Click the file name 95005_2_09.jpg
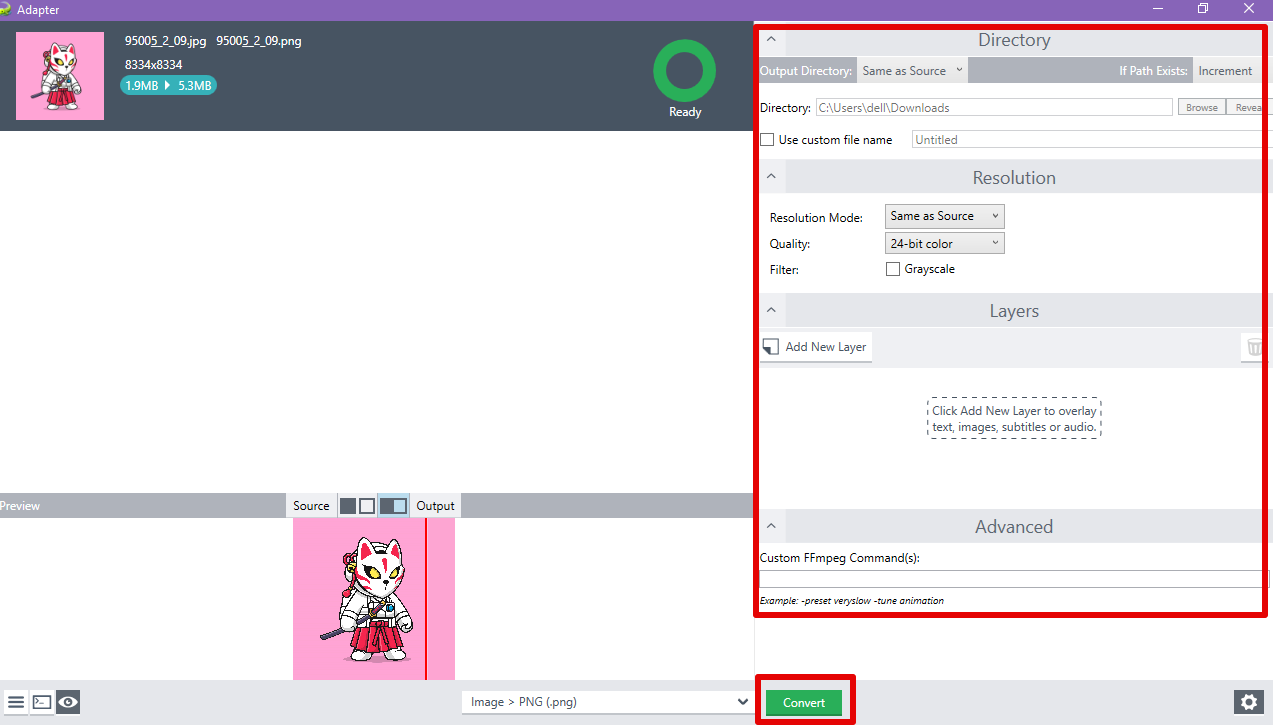This screenshot has height=727, width=1273. [x=165, y=41]
